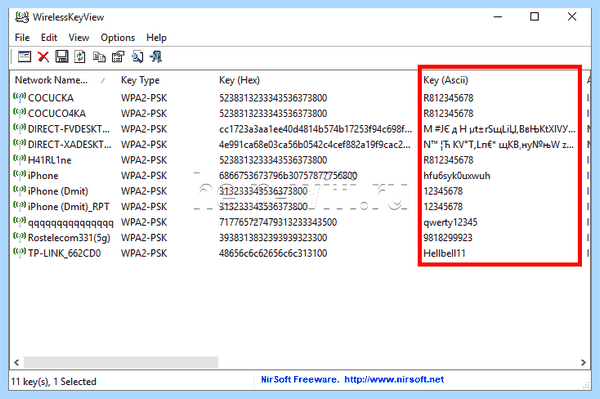Open the Properties toolbar icon
This screenshot has height=399, width=600.
tap(118, 57)
